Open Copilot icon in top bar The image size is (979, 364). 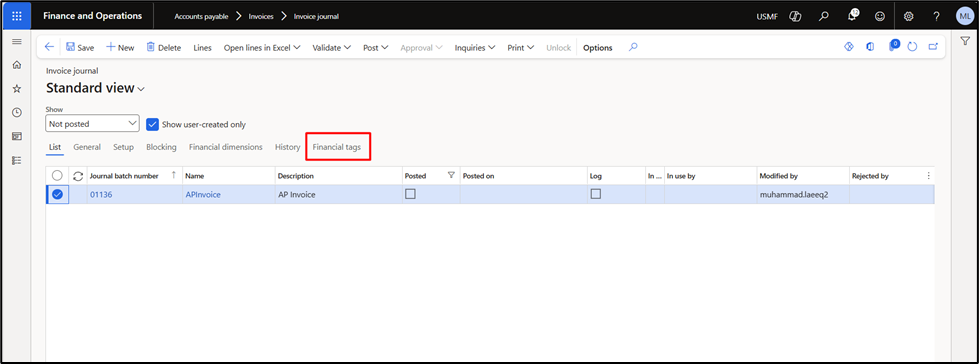click(795, 16)
